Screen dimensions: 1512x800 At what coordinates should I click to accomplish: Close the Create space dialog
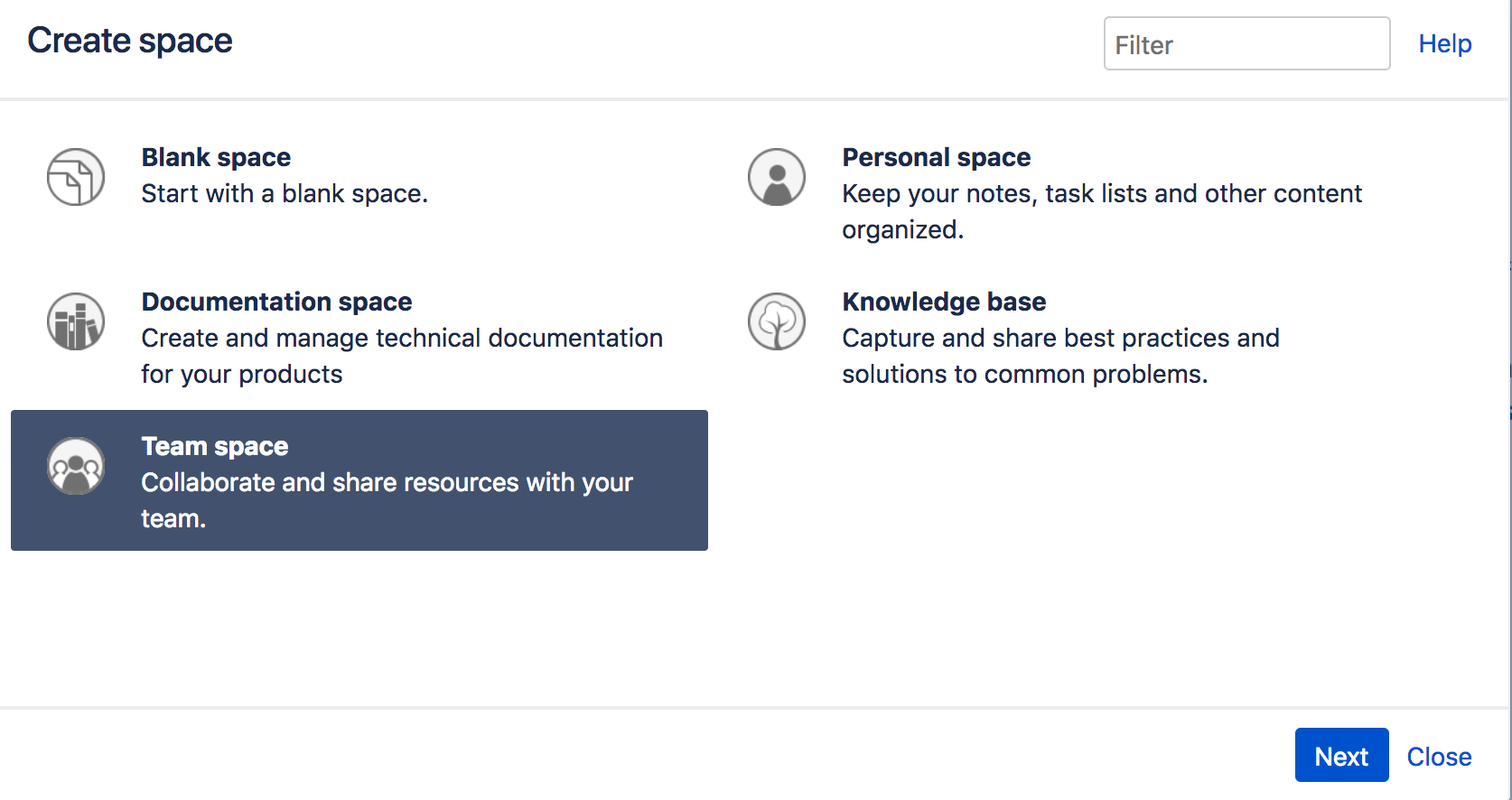click(1438, 756)
